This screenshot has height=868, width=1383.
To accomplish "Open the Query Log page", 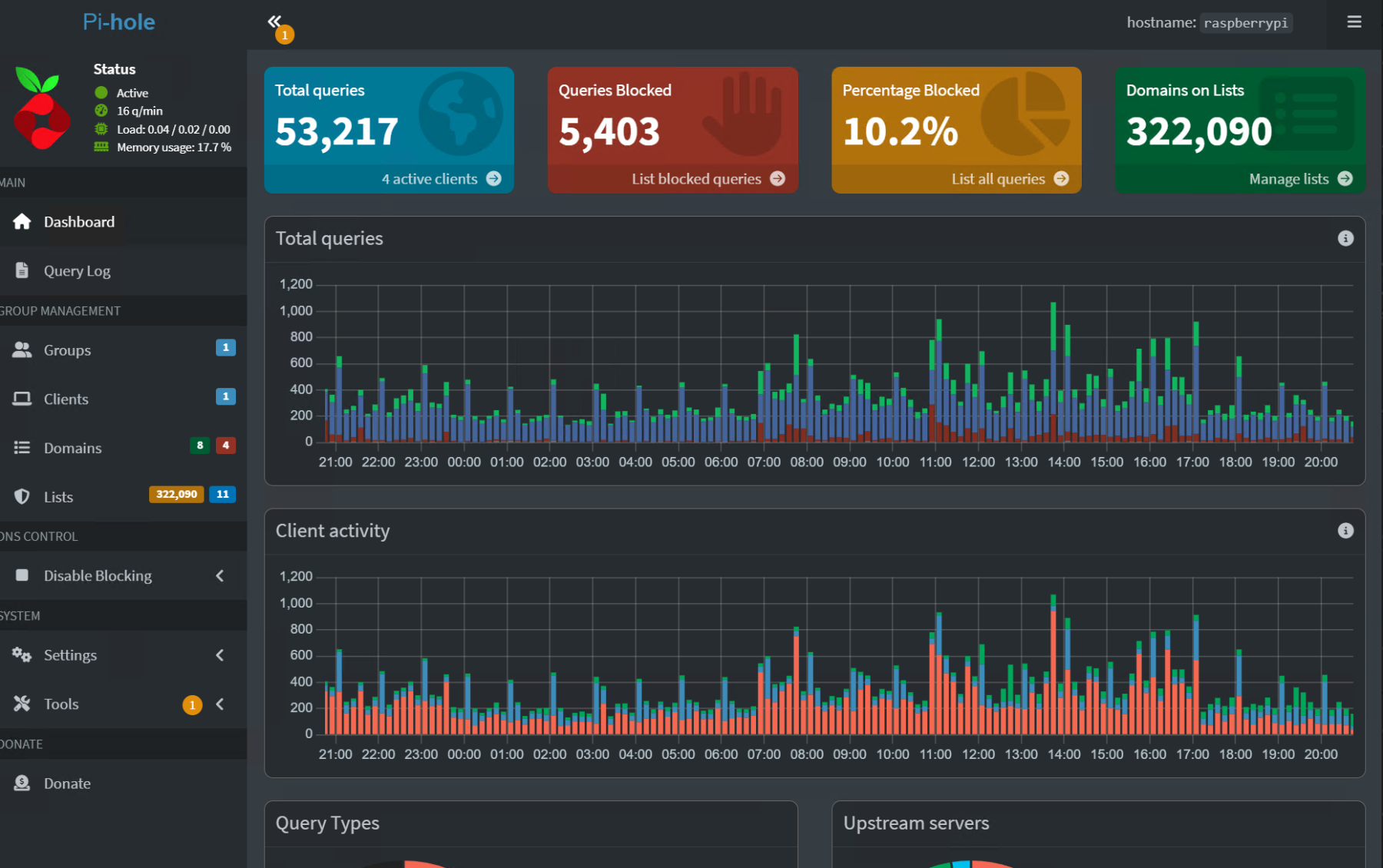I will (x=77, y=271).
